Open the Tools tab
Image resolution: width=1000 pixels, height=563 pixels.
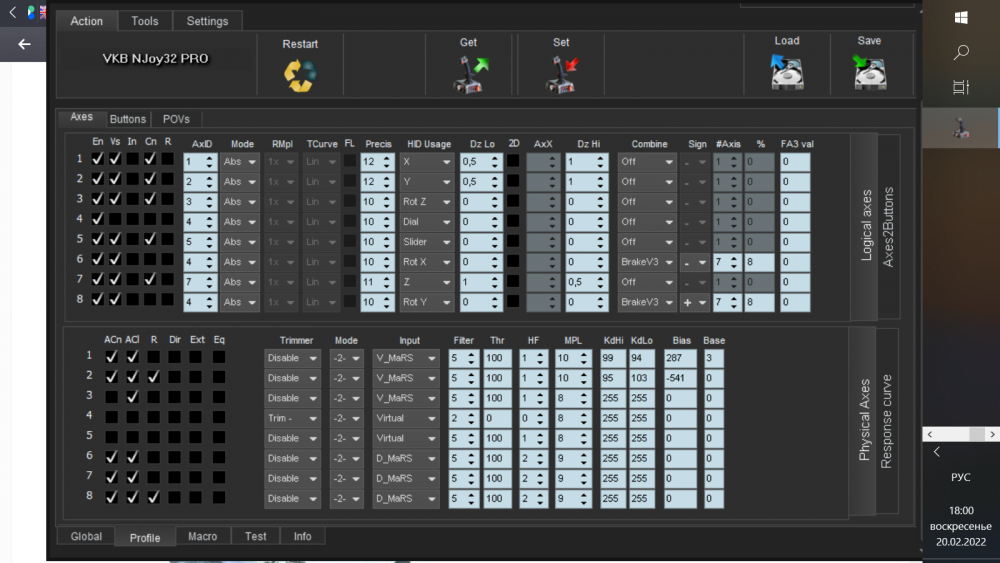(x=145, y=21)
